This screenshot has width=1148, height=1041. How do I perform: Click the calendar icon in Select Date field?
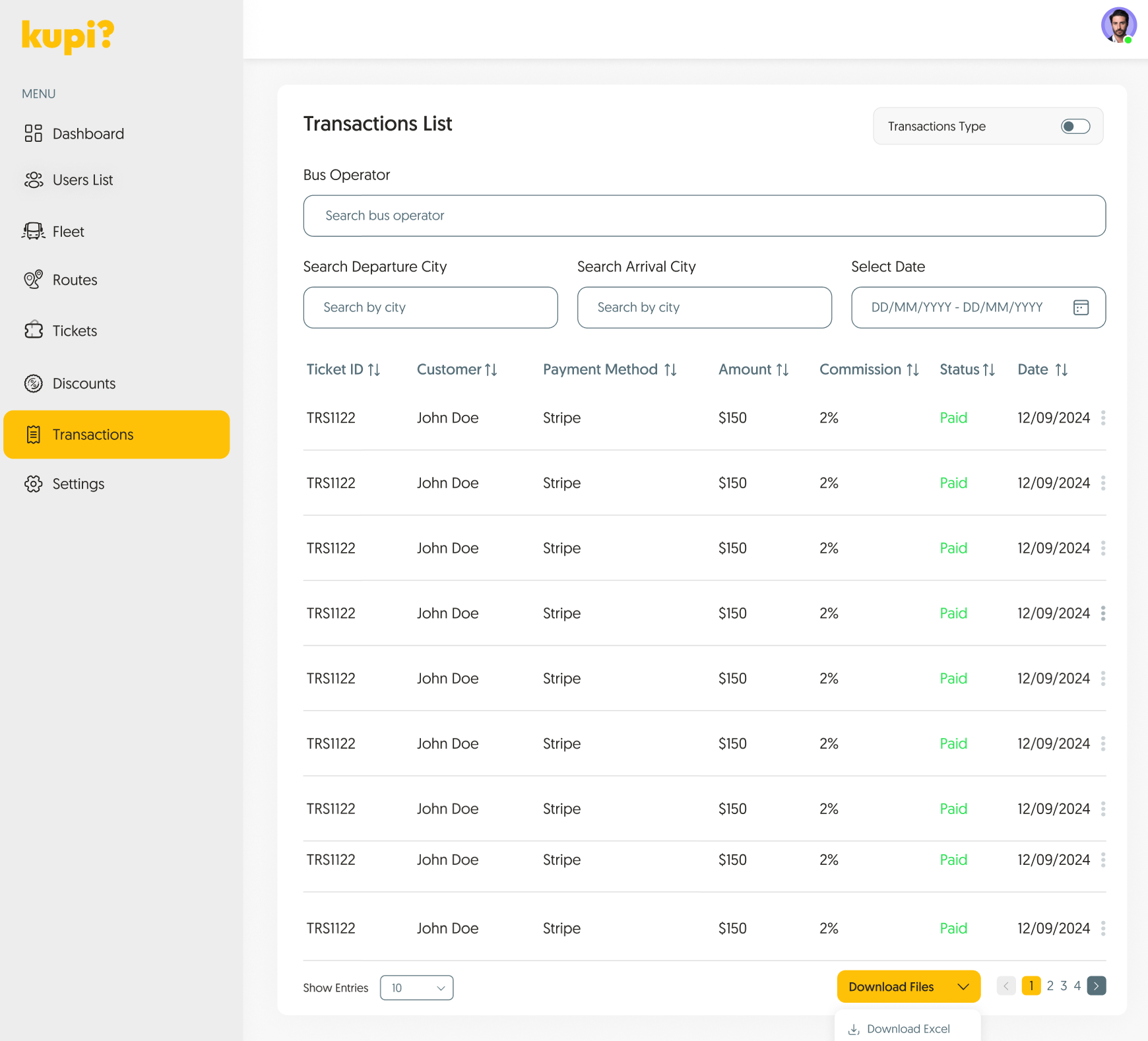[1081, 307]
